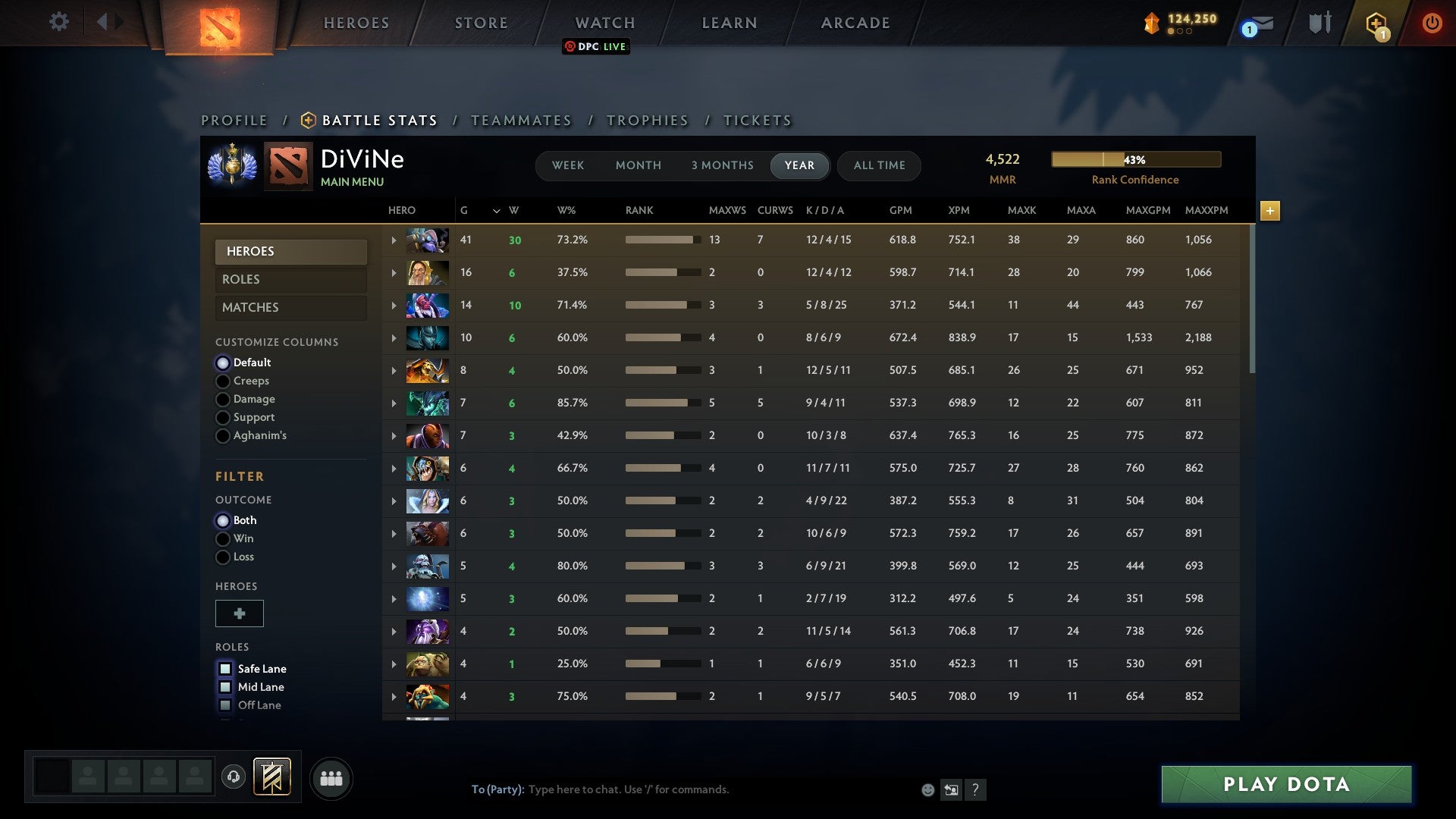
Task: Open the sort dropdown arrow near the G column
Action: click(x=496, y=211)
